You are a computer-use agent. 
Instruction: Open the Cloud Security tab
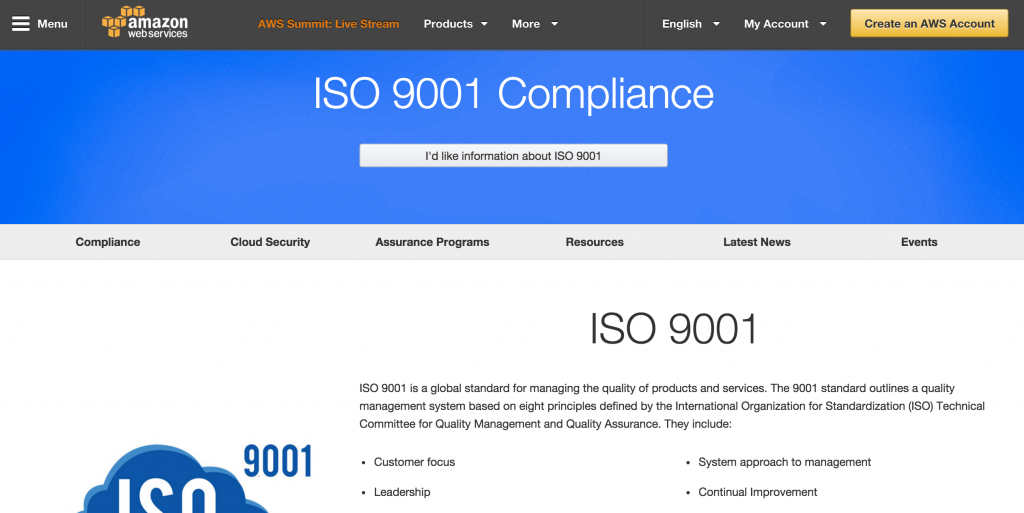click(x=270, y=242)
